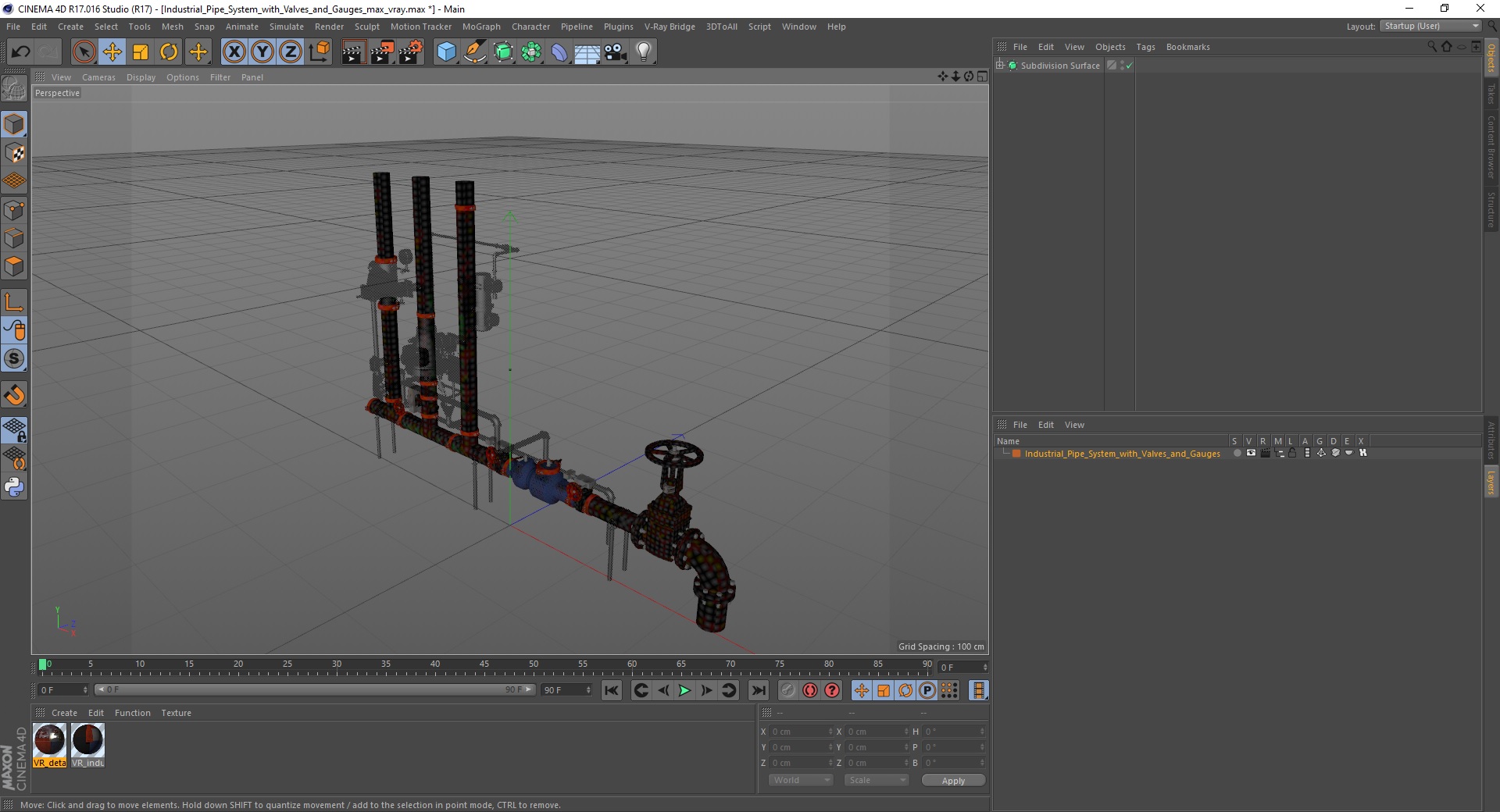The width and height of the screenshot is (1500, 812).
Task: Select the Rotate tool in top toolbar
Action: (x=169, y=52)
